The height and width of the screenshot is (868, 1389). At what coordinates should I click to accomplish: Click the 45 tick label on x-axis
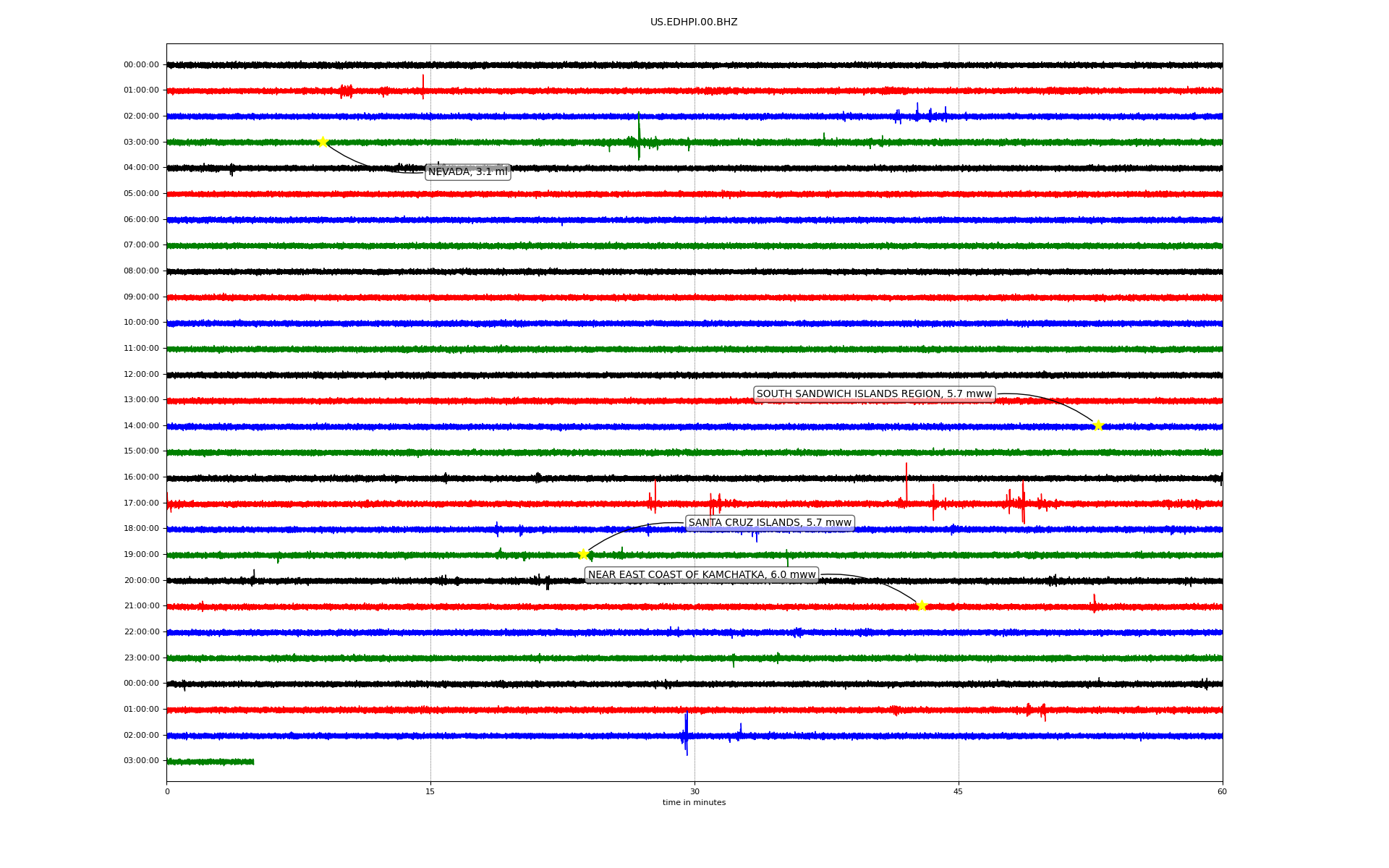click(958, 791)
